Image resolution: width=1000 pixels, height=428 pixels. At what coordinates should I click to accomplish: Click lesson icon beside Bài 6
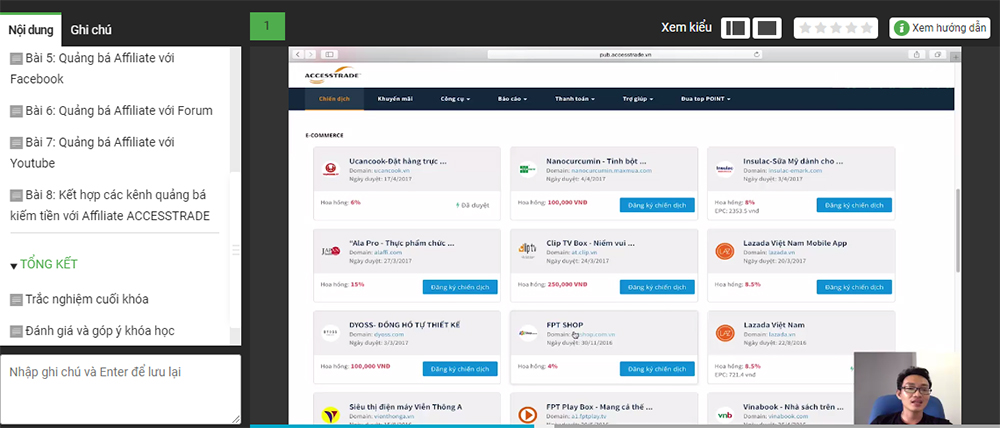point(17,111)
